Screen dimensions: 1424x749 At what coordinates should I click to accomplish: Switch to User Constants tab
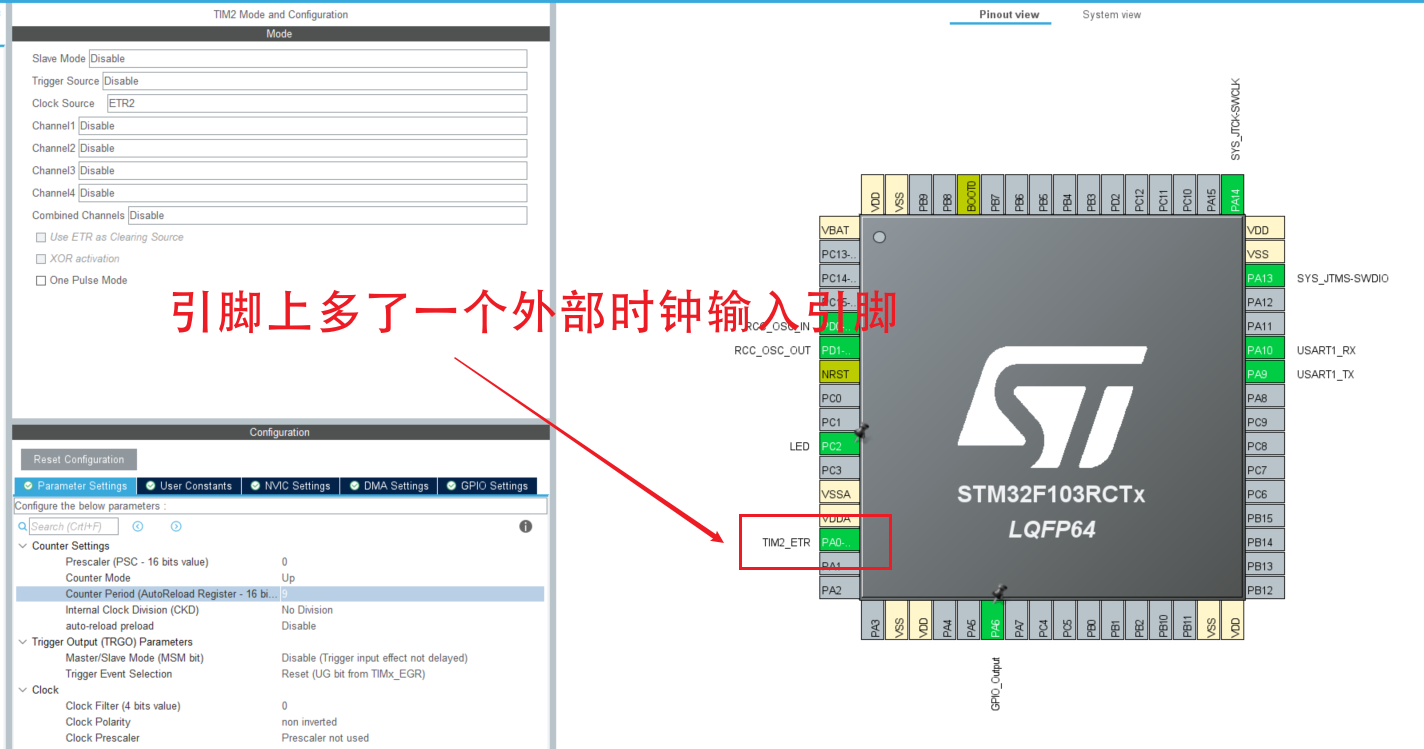click(188, 486)
